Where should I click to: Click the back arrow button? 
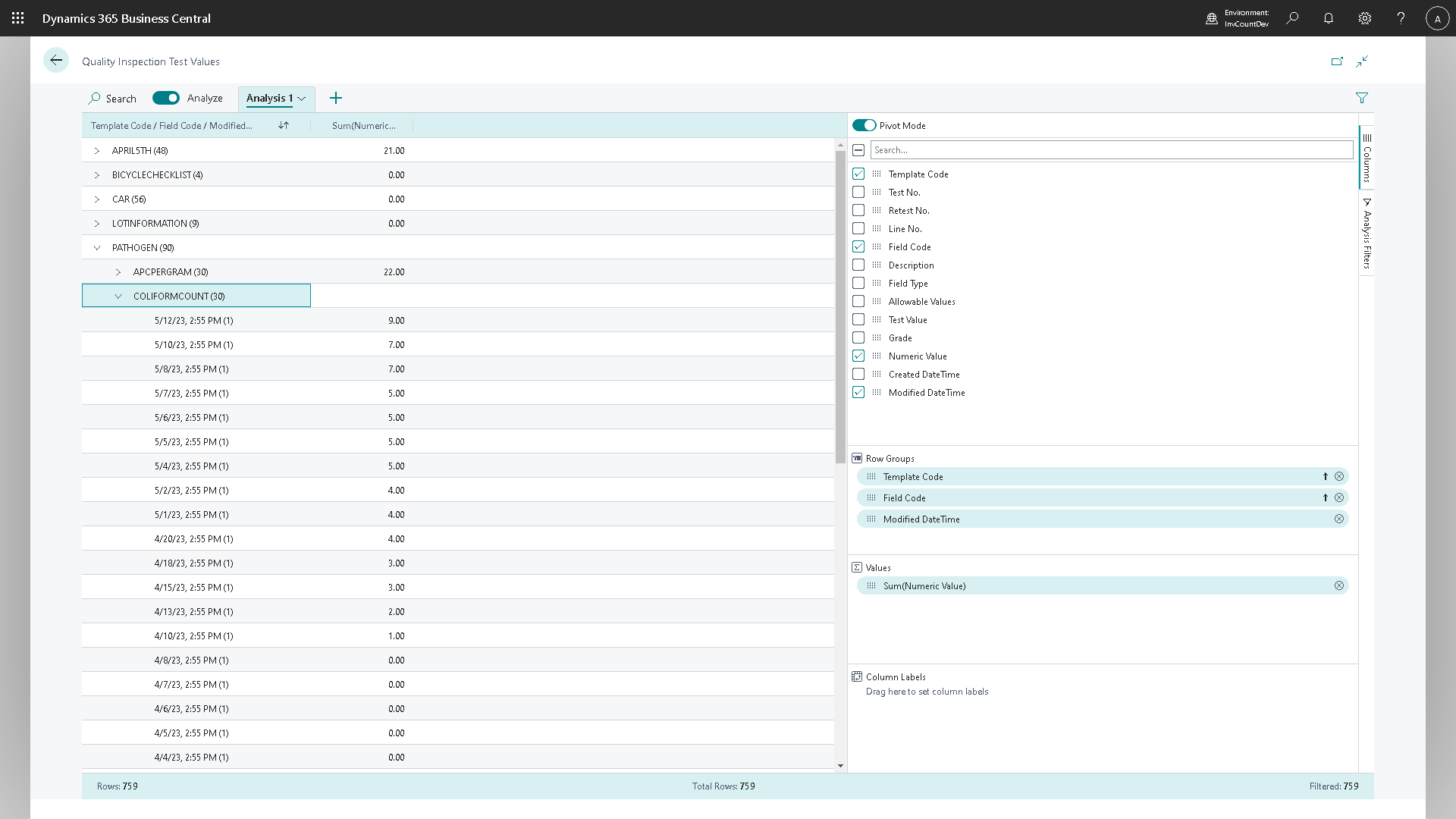coord(56,61)
